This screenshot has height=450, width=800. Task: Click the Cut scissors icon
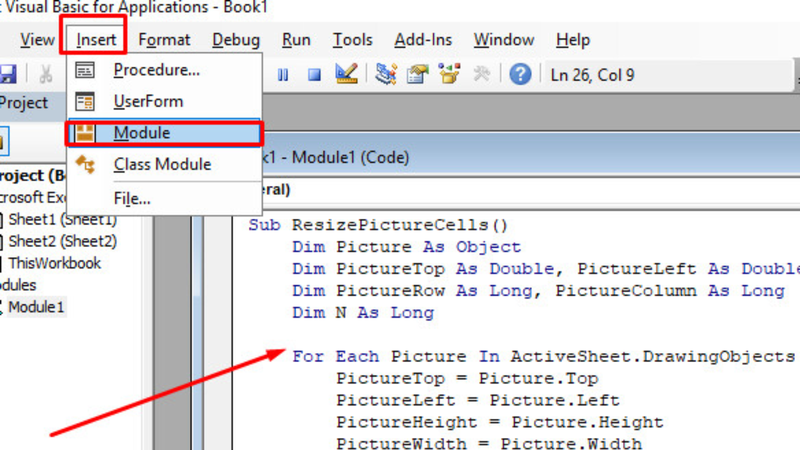click(x=46, y=74)
